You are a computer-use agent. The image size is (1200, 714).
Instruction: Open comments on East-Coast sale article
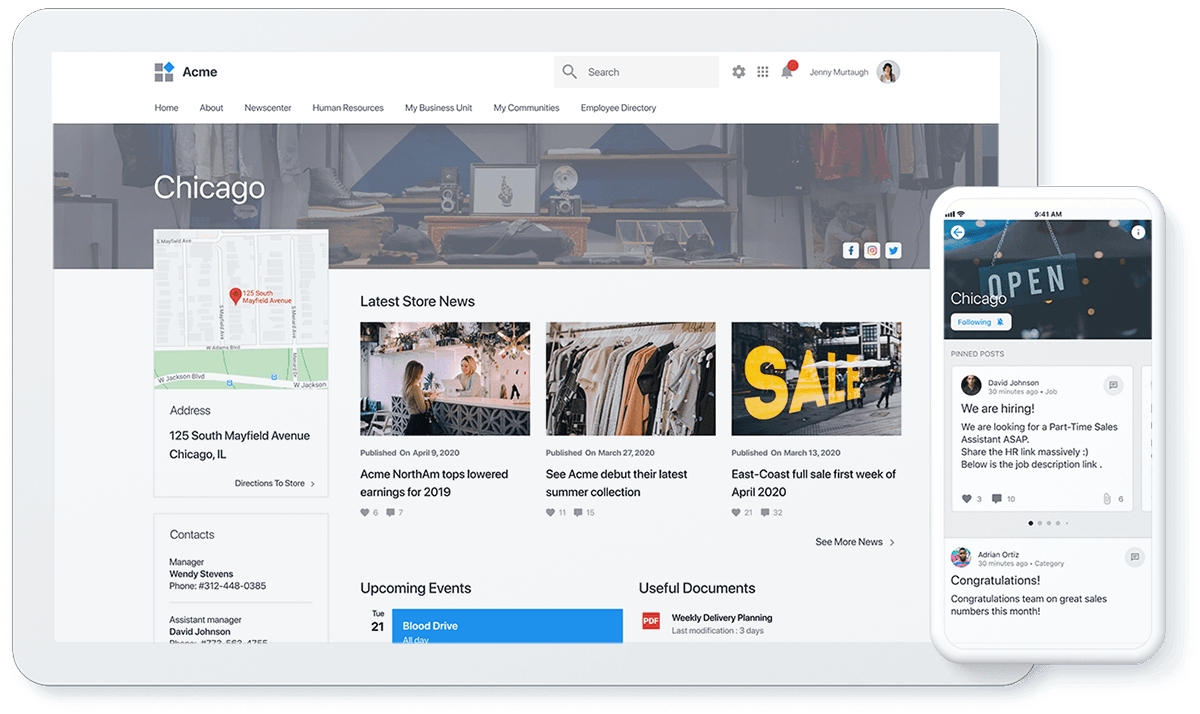coord(765,513)
